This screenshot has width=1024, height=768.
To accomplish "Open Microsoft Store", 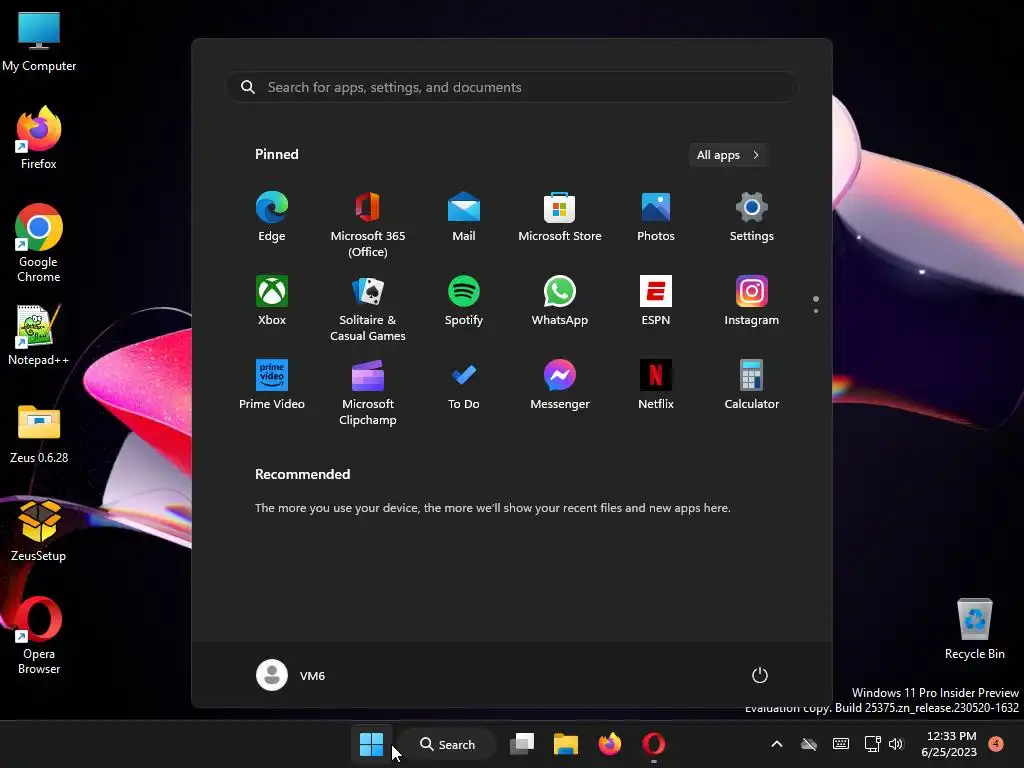I will point(560,217).
